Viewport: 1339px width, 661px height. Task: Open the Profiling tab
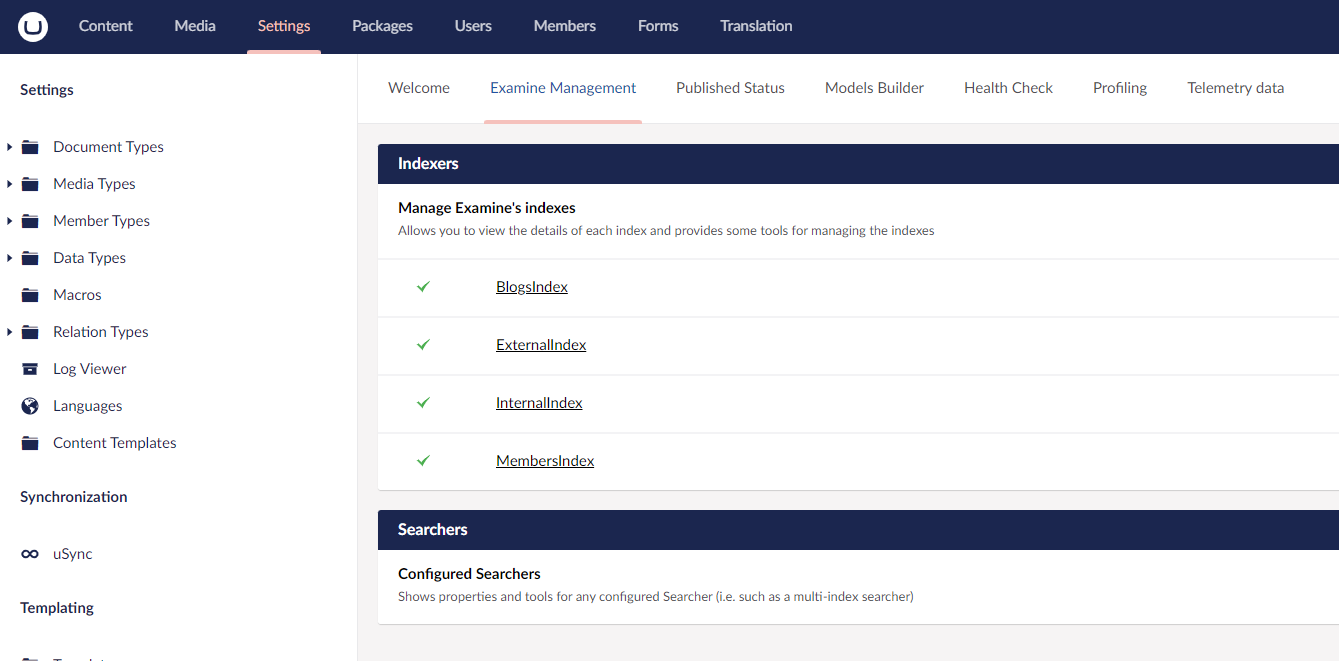(x=1120, y=88)
